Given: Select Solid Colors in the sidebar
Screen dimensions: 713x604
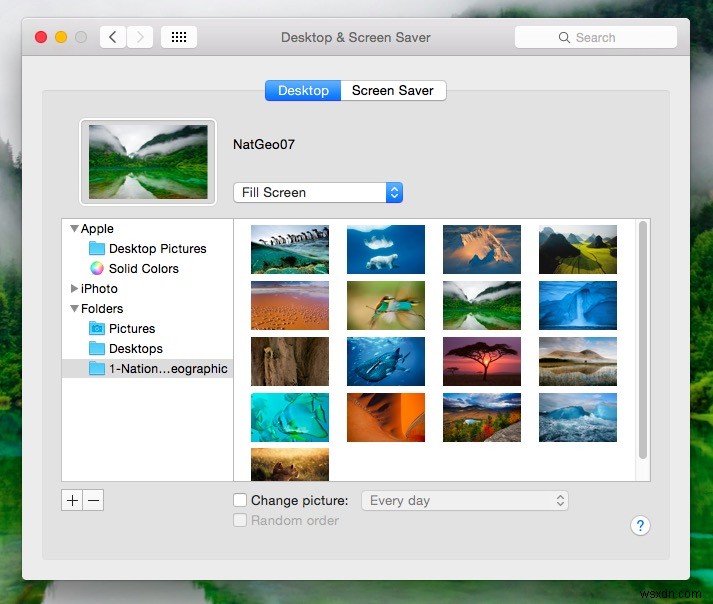Looking at the screenshot, I should point(147,268).
